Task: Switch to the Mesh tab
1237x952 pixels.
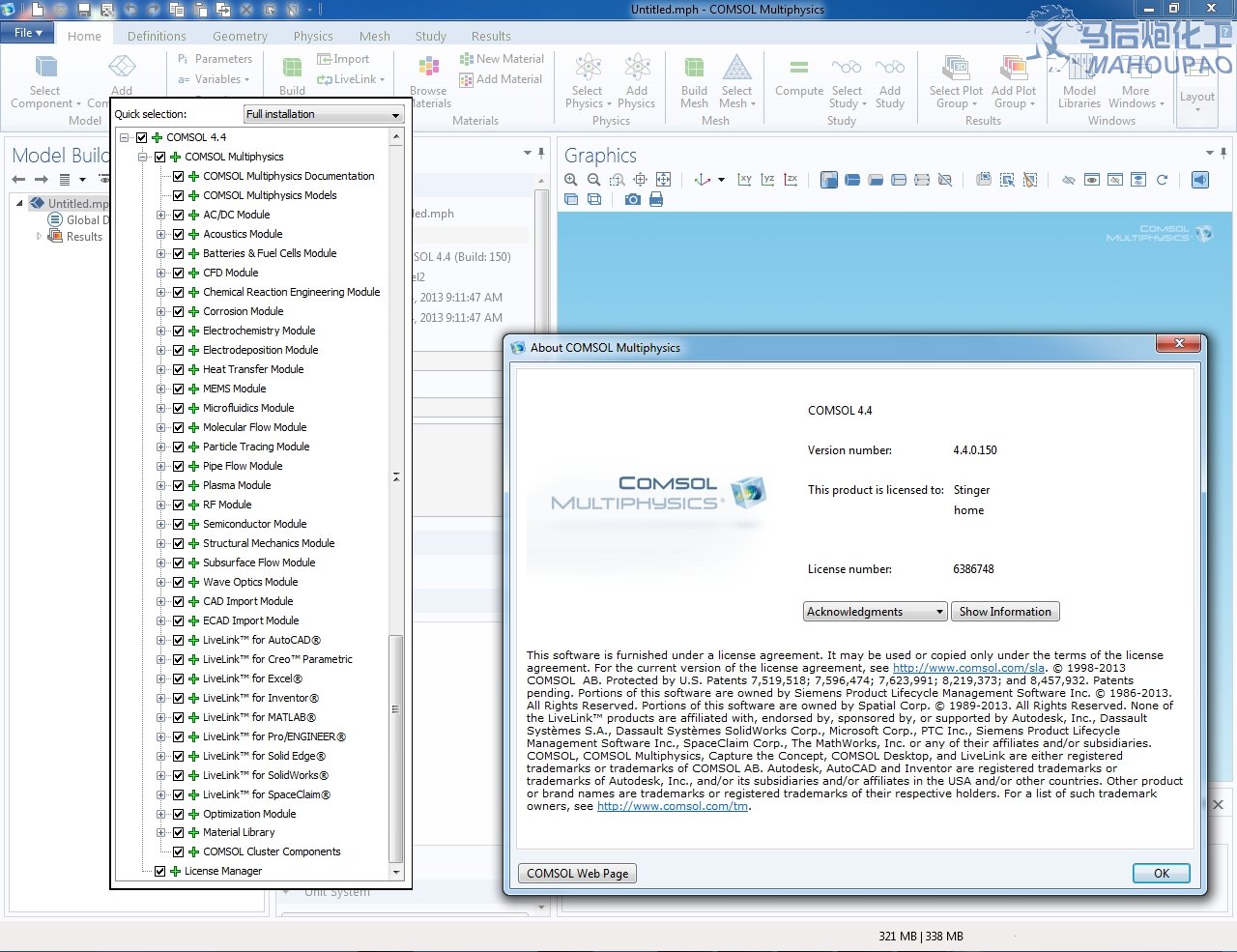Action: tap(375, 36)
